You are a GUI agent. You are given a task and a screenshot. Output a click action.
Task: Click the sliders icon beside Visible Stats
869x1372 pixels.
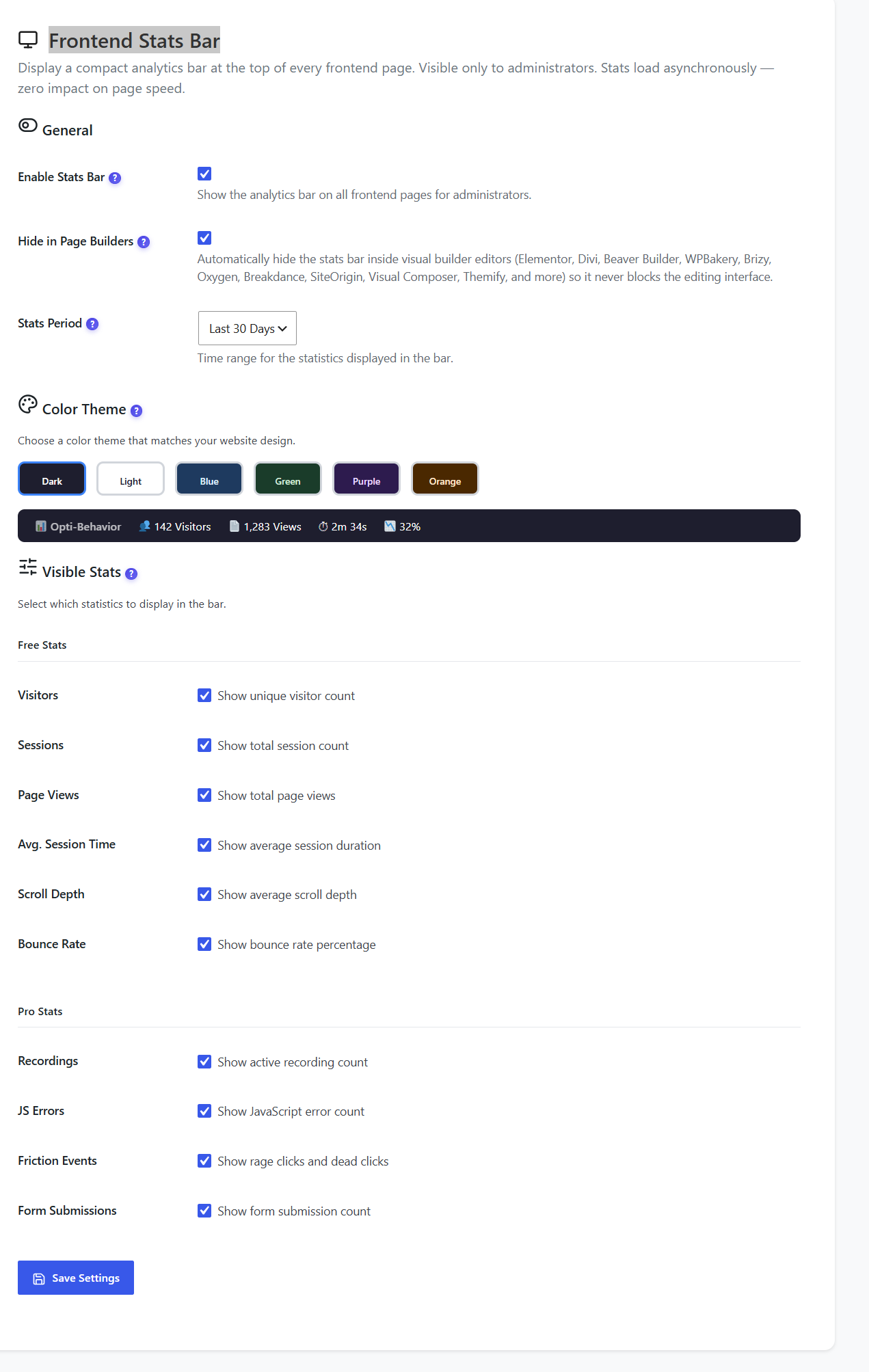[28, 567]
